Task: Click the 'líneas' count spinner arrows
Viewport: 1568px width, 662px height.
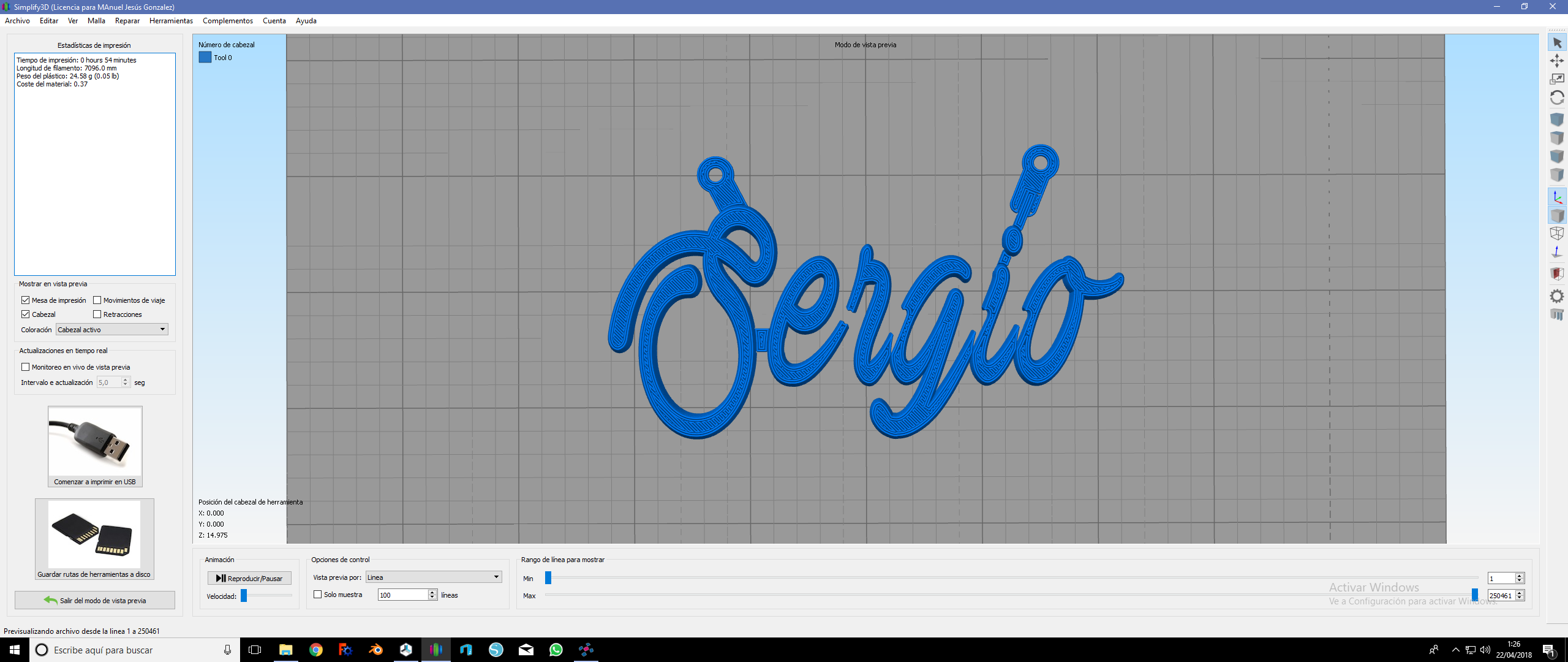Action: (x=432, y=595)
